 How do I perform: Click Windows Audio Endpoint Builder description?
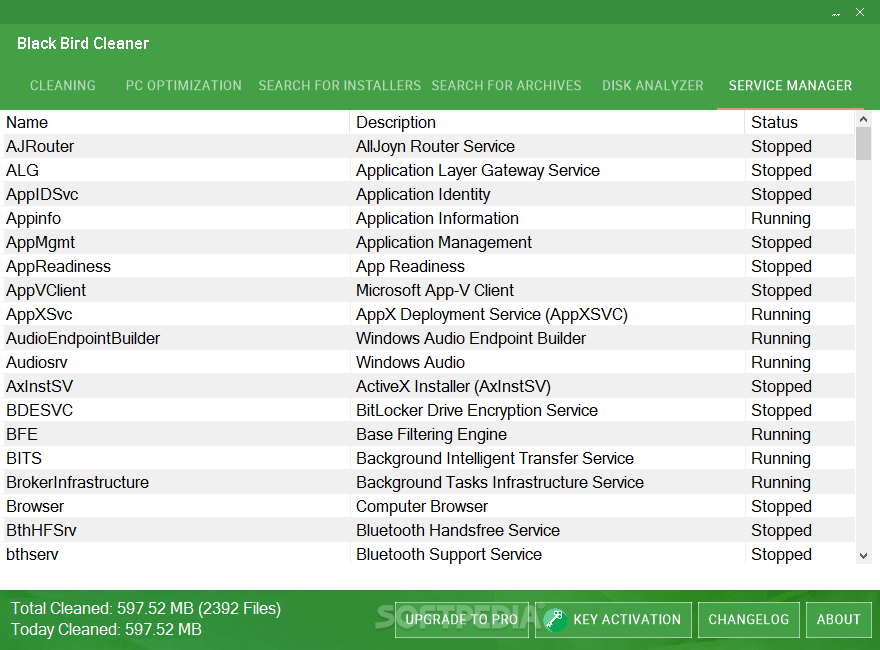coord(471,338)
